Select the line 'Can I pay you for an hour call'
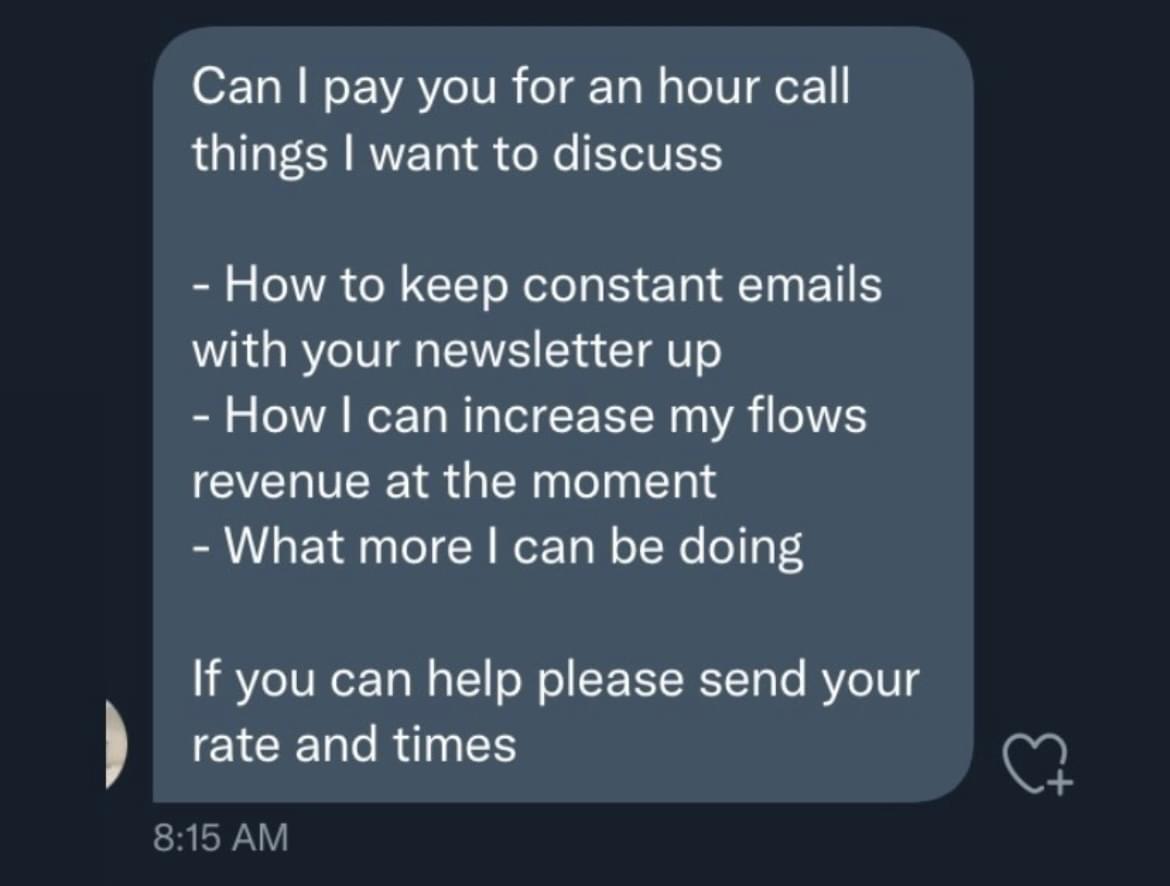This screenshot has height=886, width=1170. point(521,88)
